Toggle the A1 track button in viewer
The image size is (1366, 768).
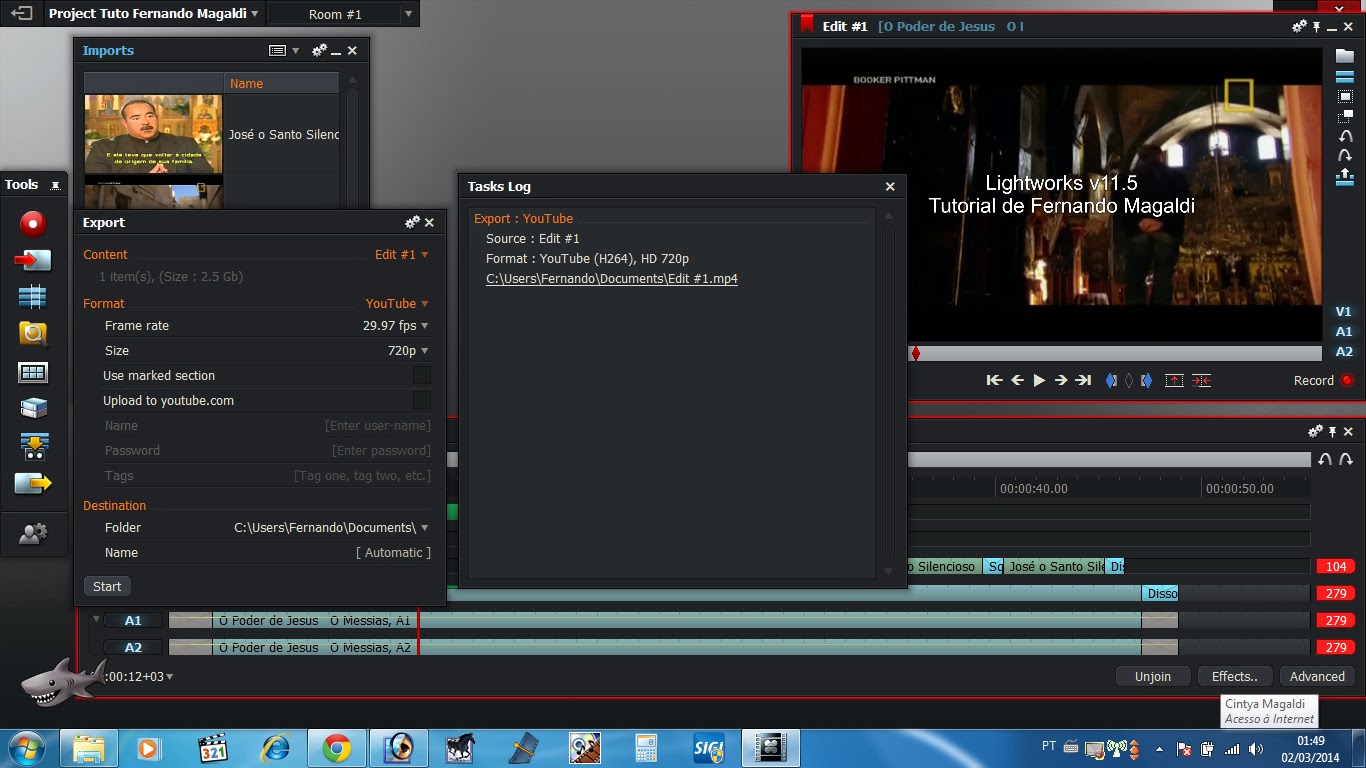pyautogui.click(x=1344, y=331)
